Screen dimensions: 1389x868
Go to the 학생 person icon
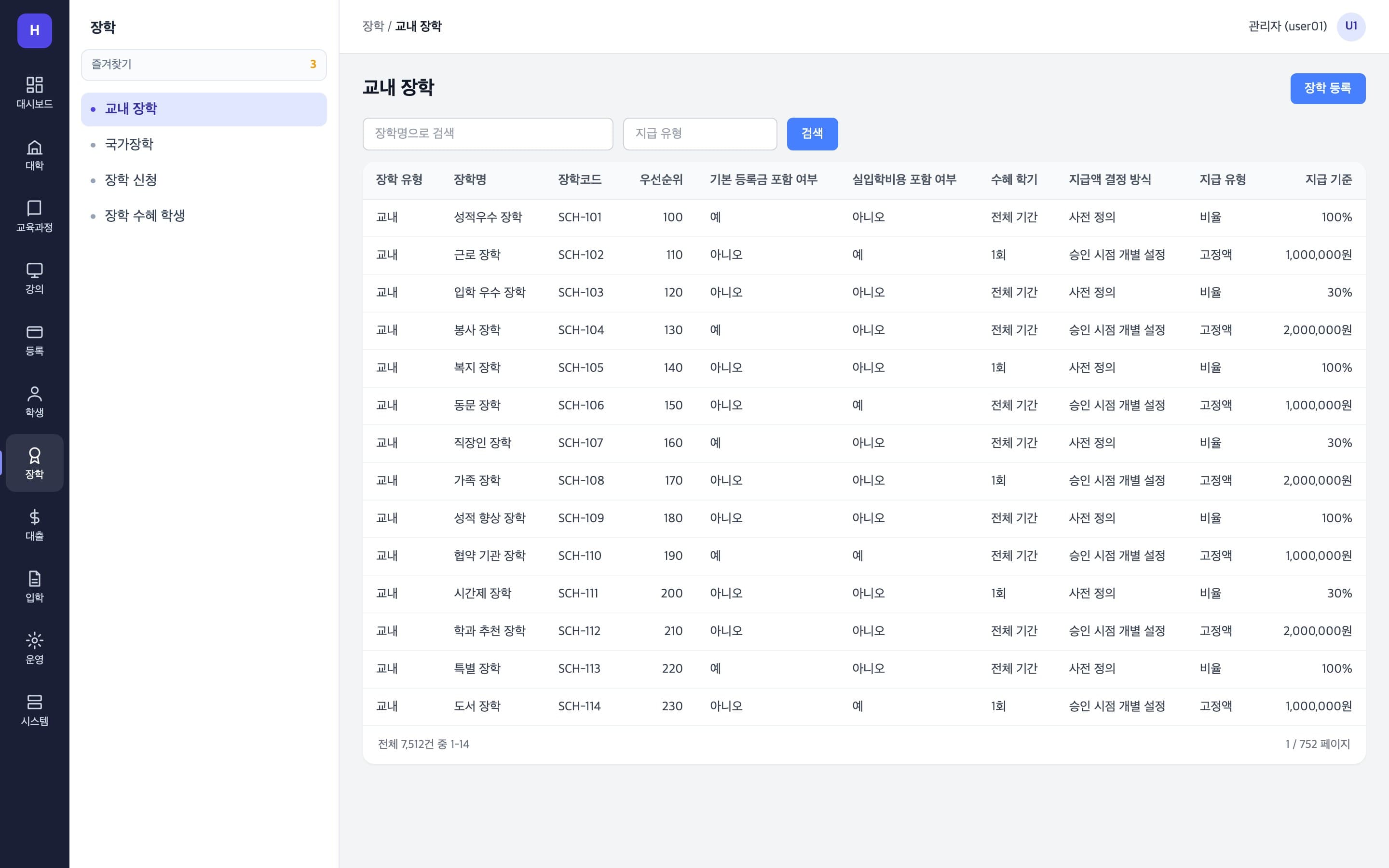pos(34,402)
